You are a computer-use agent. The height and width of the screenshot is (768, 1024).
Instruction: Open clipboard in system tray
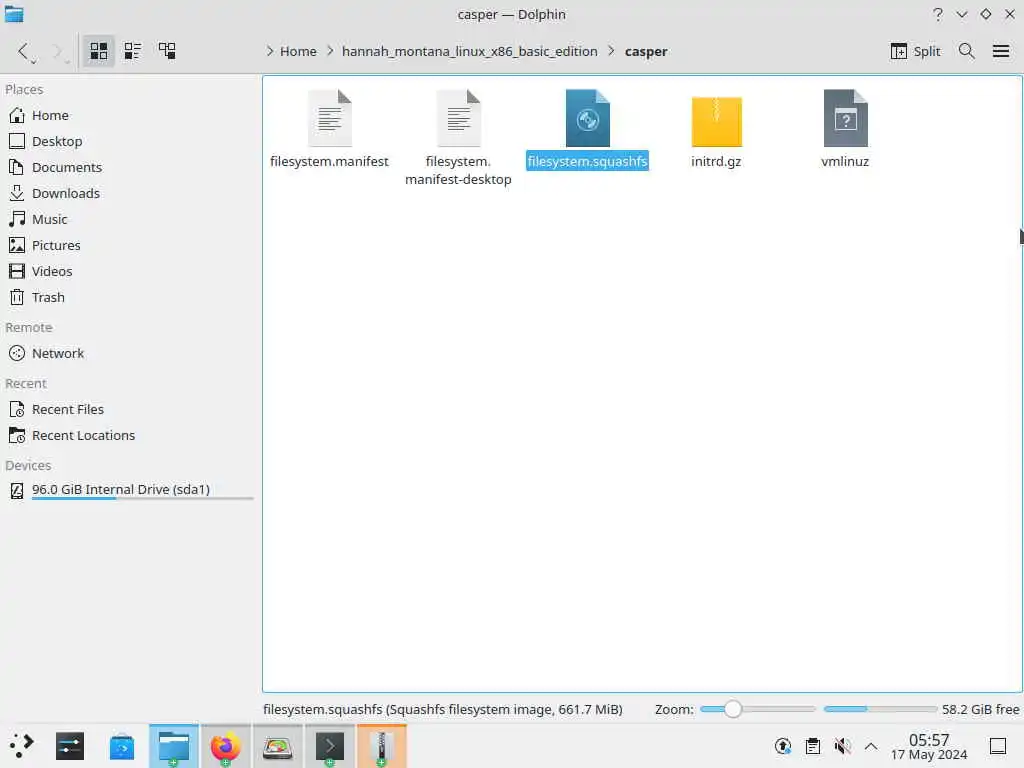point(813,746)
